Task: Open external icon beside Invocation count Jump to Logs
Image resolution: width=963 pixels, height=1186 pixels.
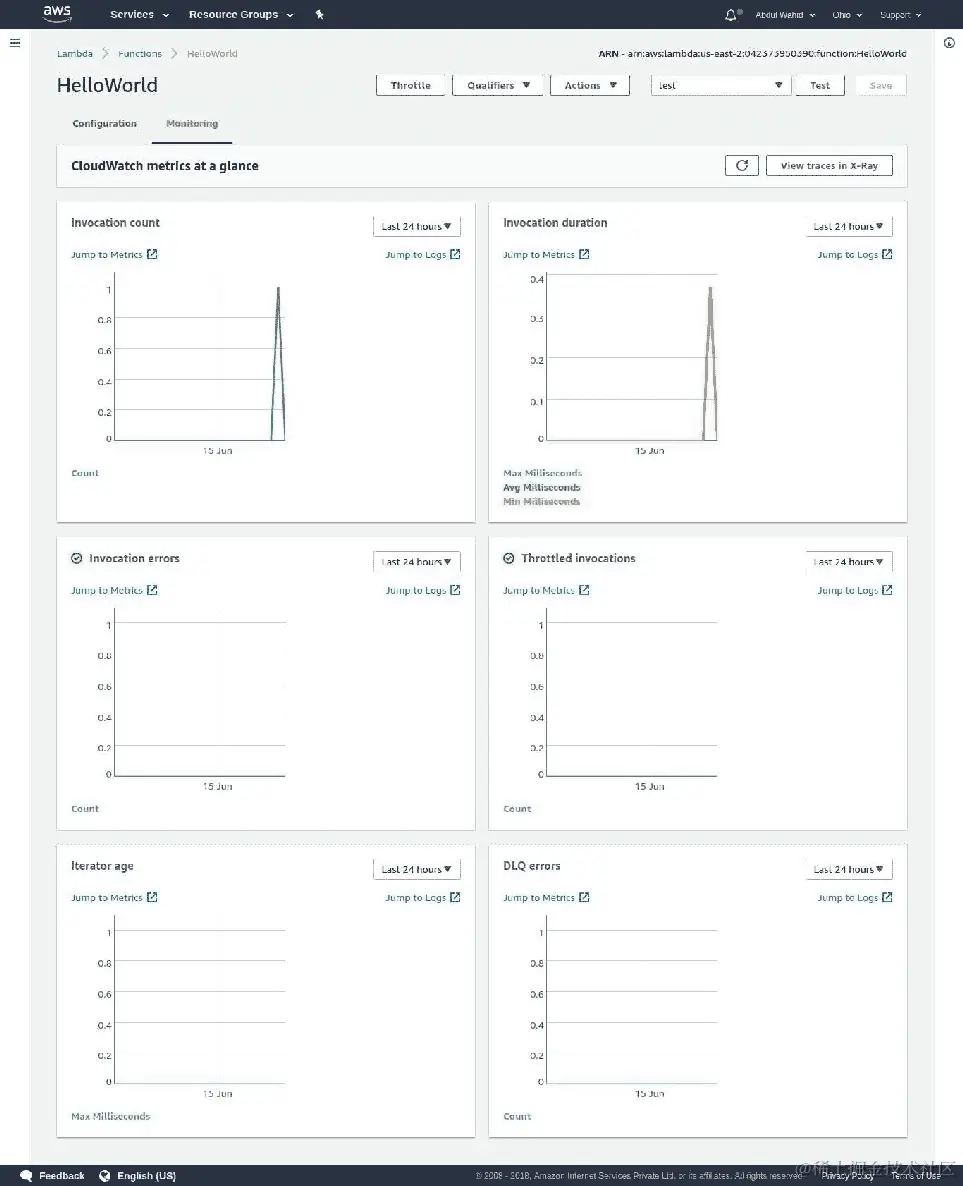Action: (455, 254)
